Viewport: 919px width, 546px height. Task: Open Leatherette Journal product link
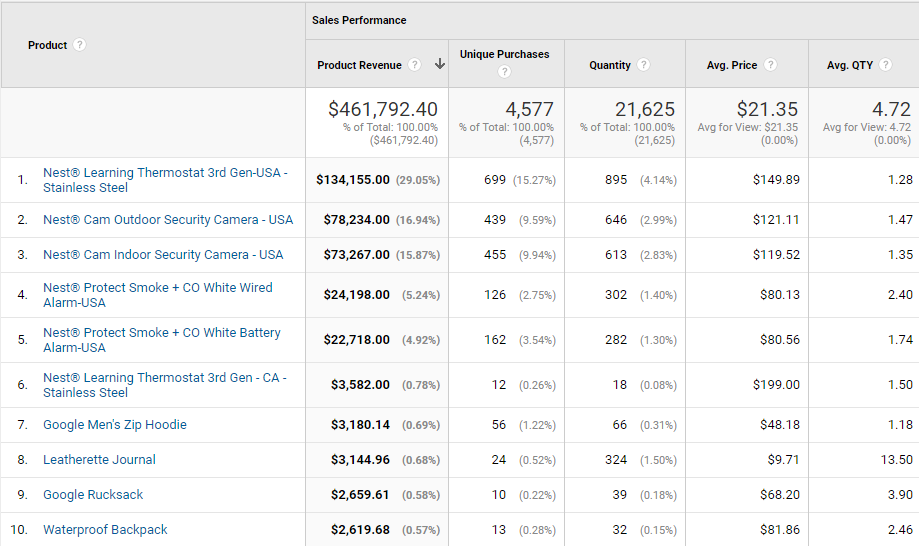pyautogui.click(x=99, y=460)
